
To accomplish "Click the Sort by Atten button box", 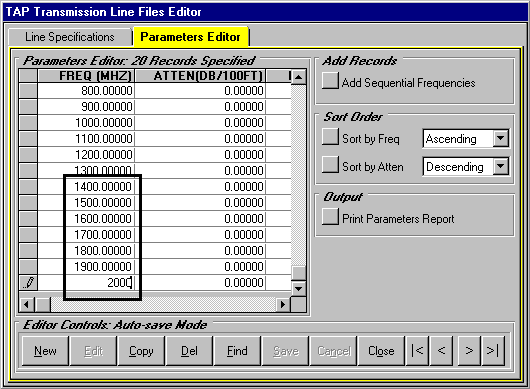I will [x=330, y=165].
